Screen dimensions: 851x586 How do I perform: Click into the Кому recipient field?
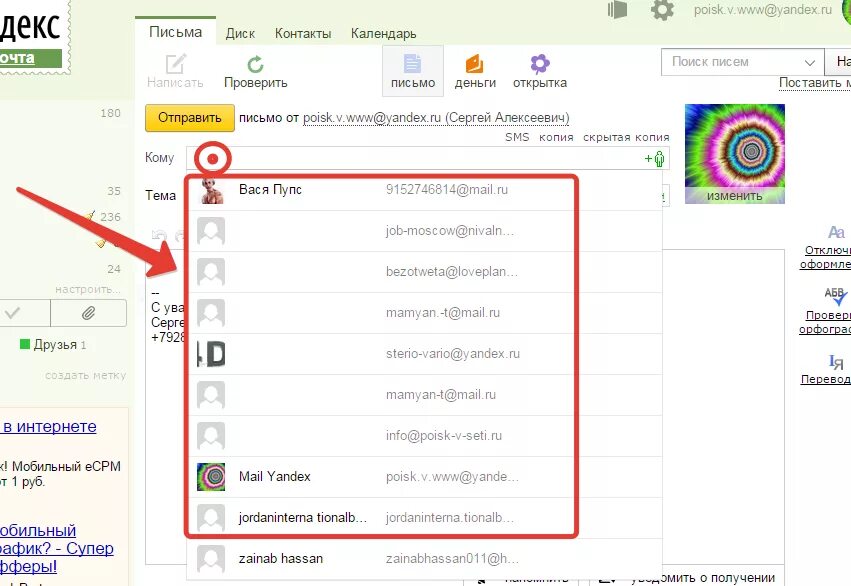point(428,158)
